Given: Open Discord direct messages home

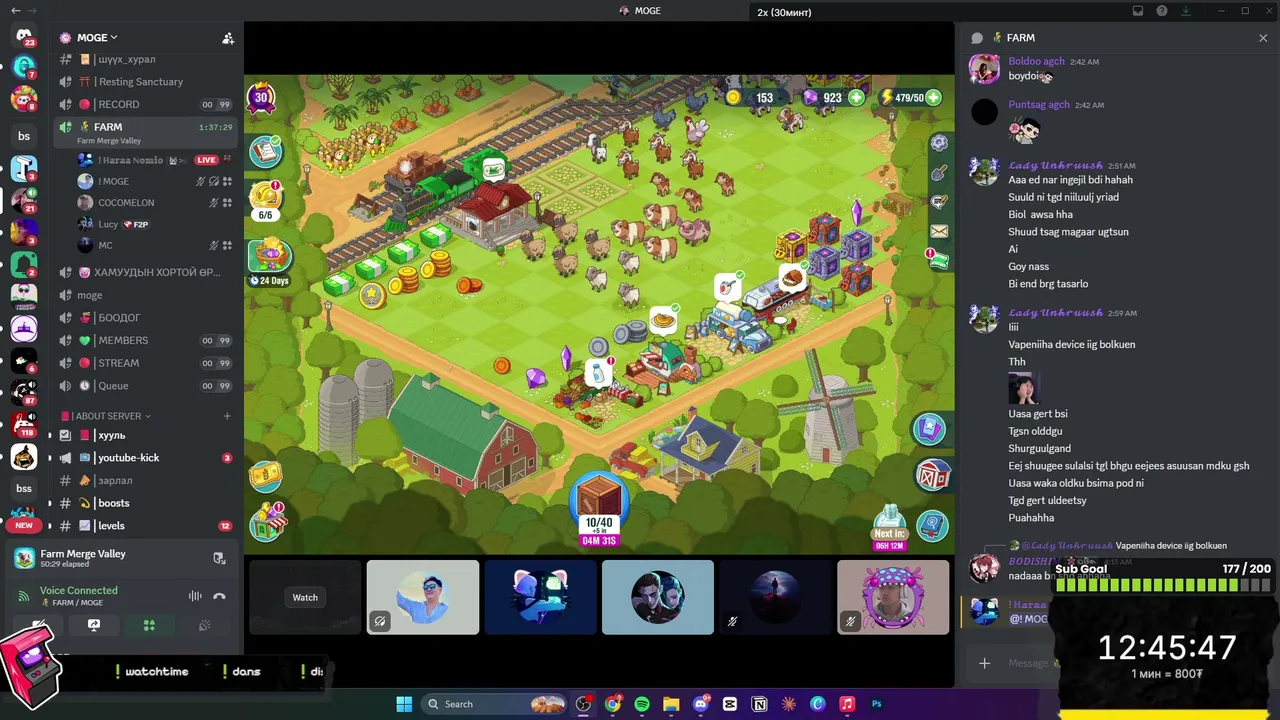Looking at the screenshot, I should click(x=24, y=37).
